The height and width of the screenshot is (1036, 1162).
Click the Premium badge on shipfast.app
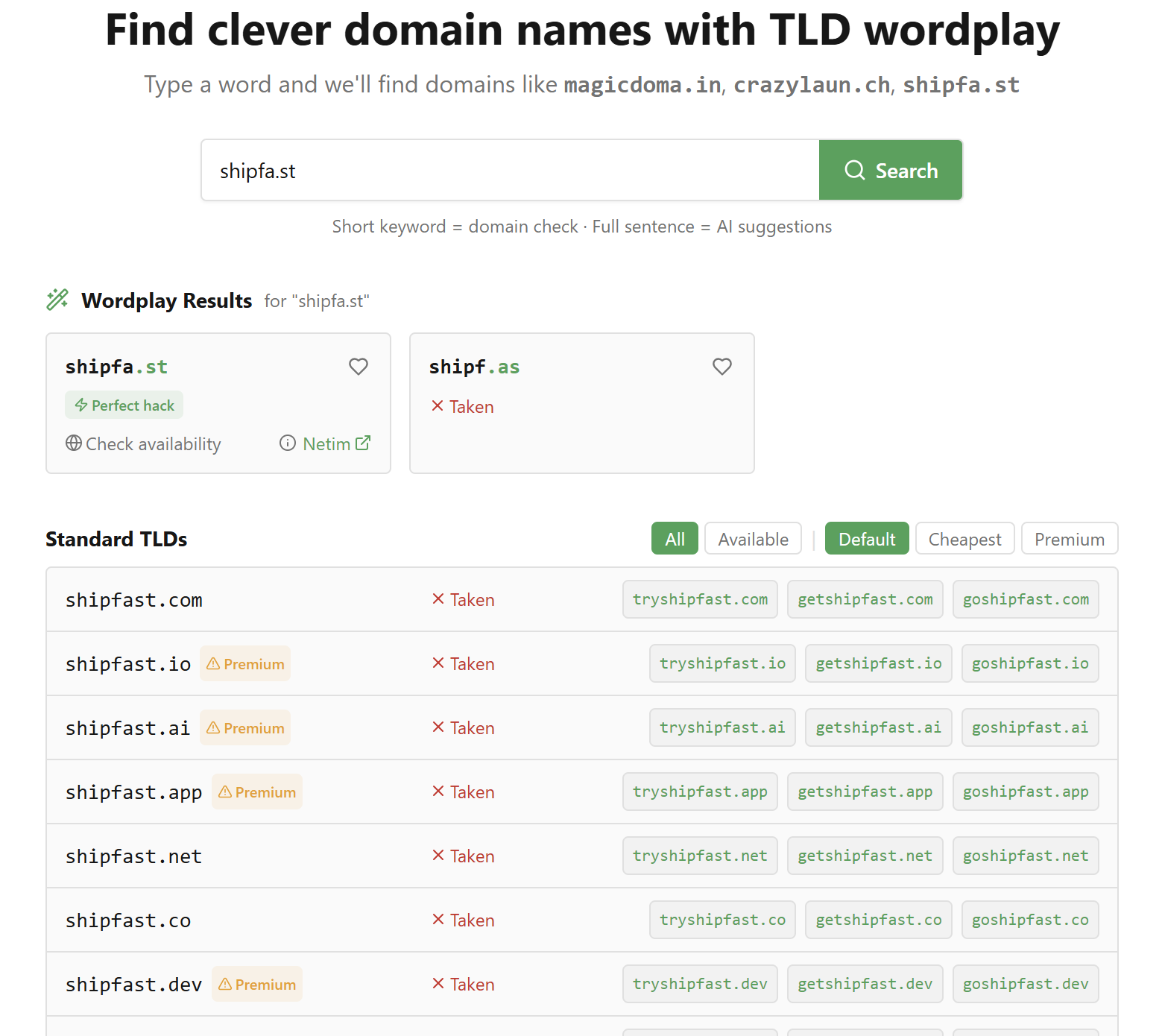(257, 792)
